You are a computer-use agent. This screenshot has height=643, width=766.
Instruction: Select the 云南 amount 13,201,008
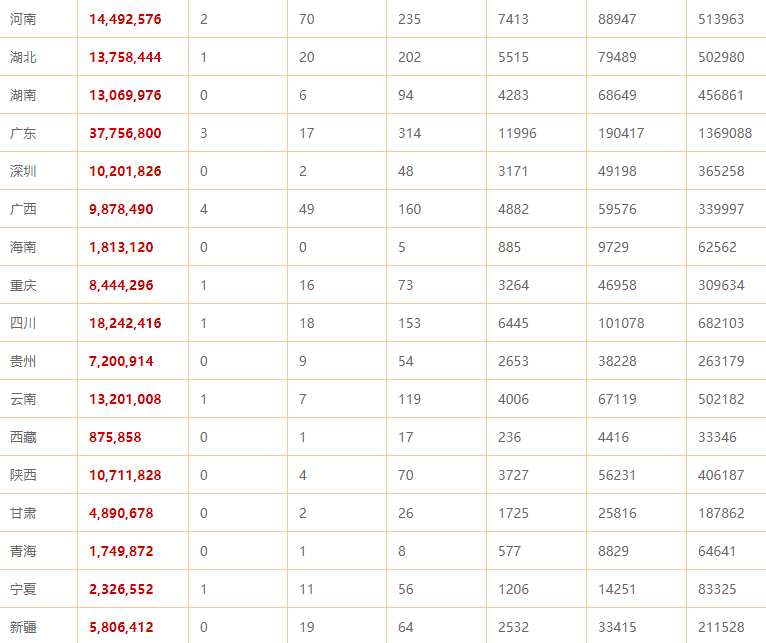click(125, 399)
